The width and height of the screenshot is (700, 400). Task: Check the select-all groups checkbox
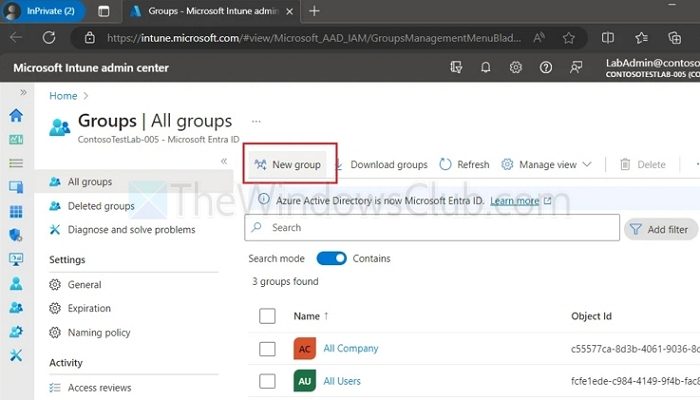click(x=267, y=316)
